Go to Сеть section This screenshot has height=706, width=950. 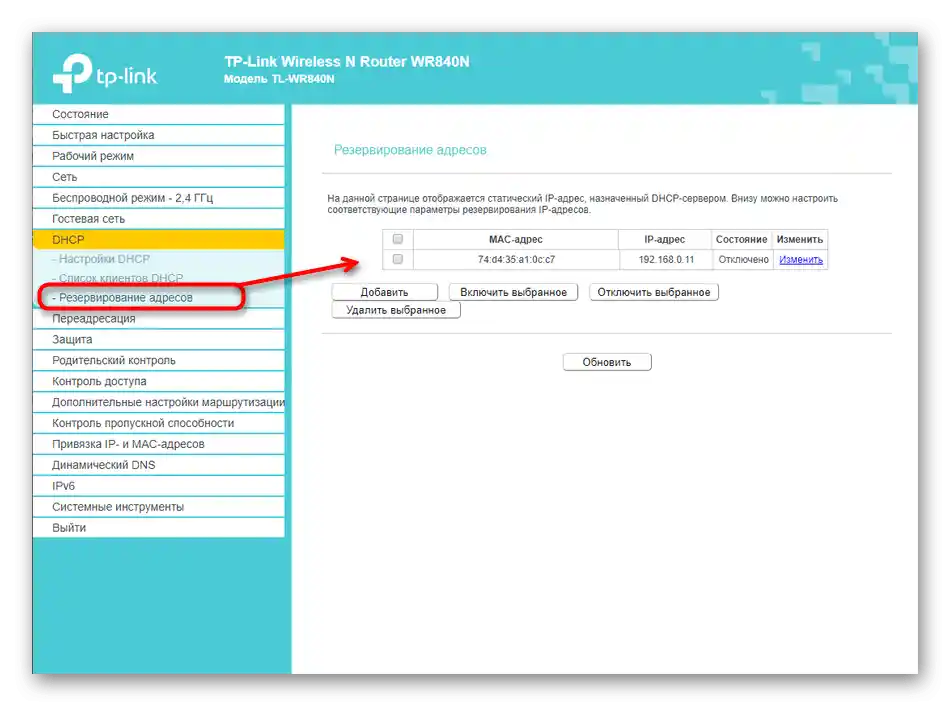[159, 177]
